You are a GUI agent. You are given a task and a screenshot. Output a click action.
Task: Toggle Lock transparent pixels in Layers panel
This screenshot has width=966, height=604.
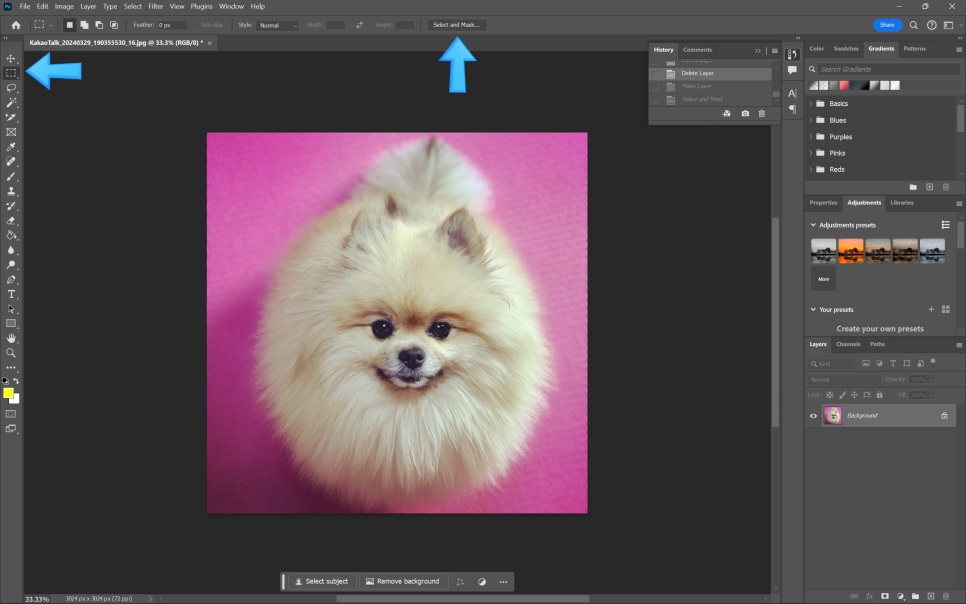830,395
